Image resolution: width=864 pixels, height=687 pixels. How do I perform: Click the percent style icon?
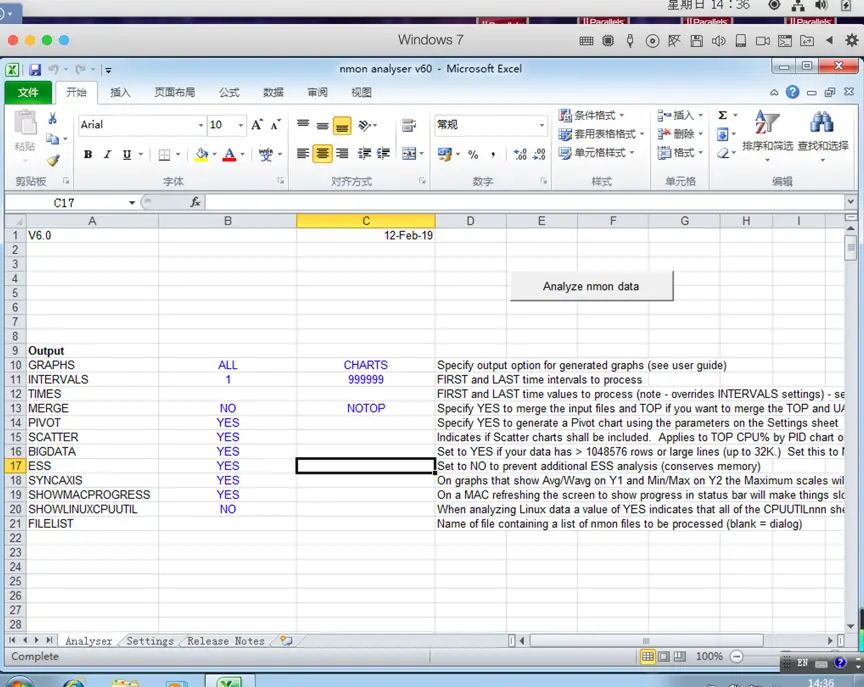pos(473,154)
